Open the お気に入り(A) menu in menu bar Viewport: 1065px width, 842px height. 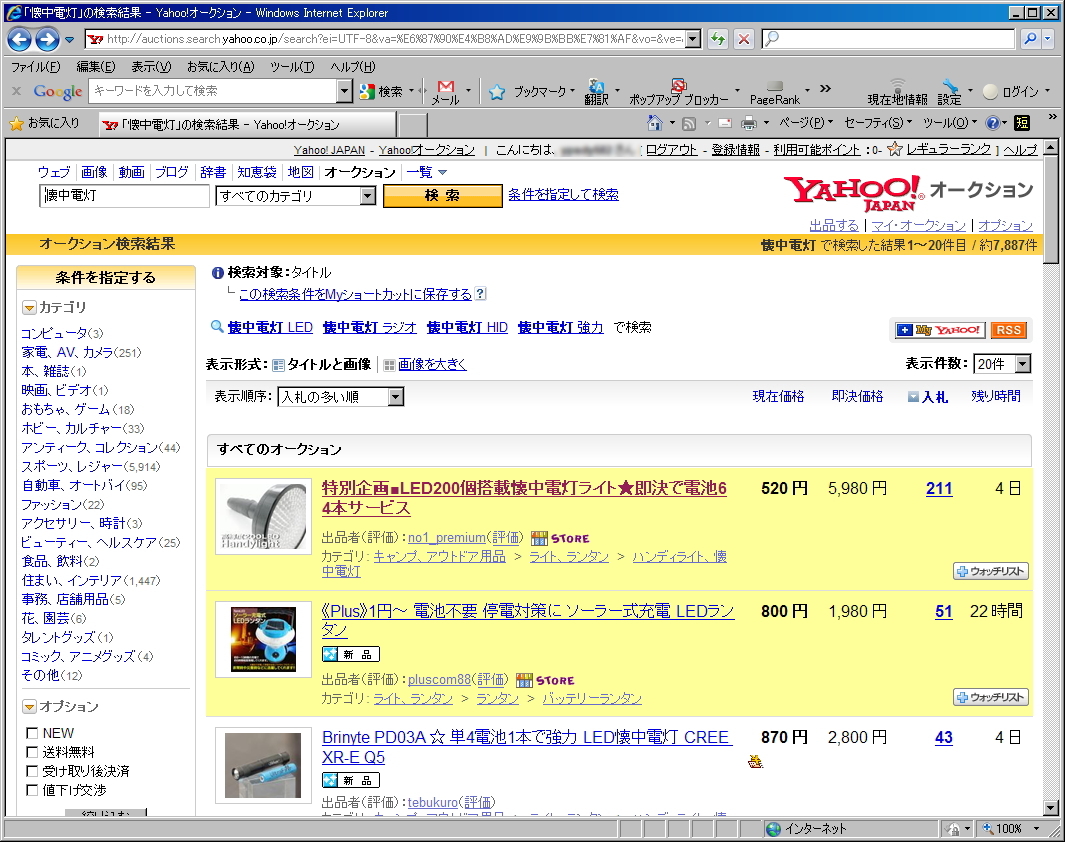point(220,66)
